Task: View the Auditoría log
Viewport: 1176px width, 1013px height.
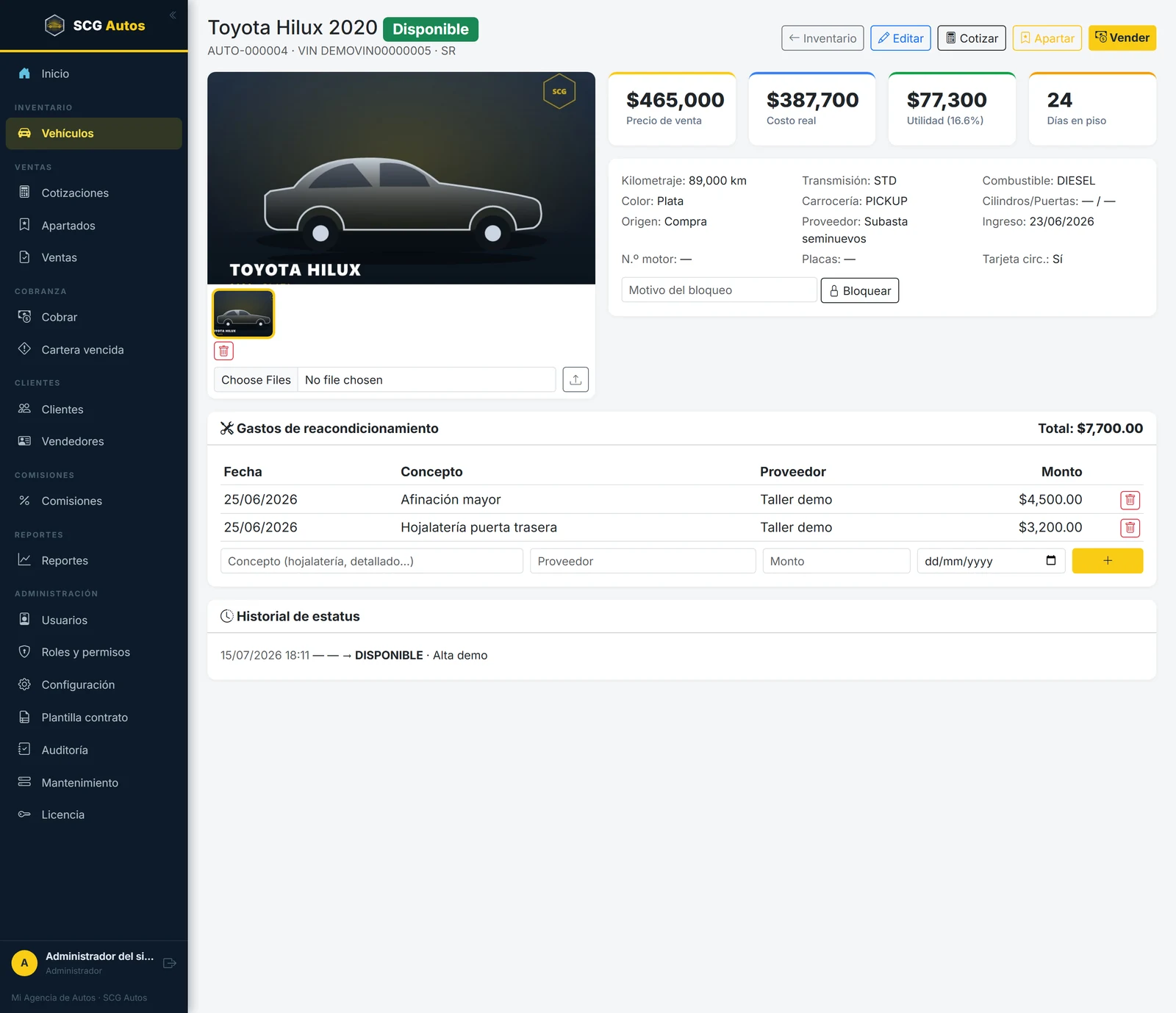Action: [x=94, y=750]
